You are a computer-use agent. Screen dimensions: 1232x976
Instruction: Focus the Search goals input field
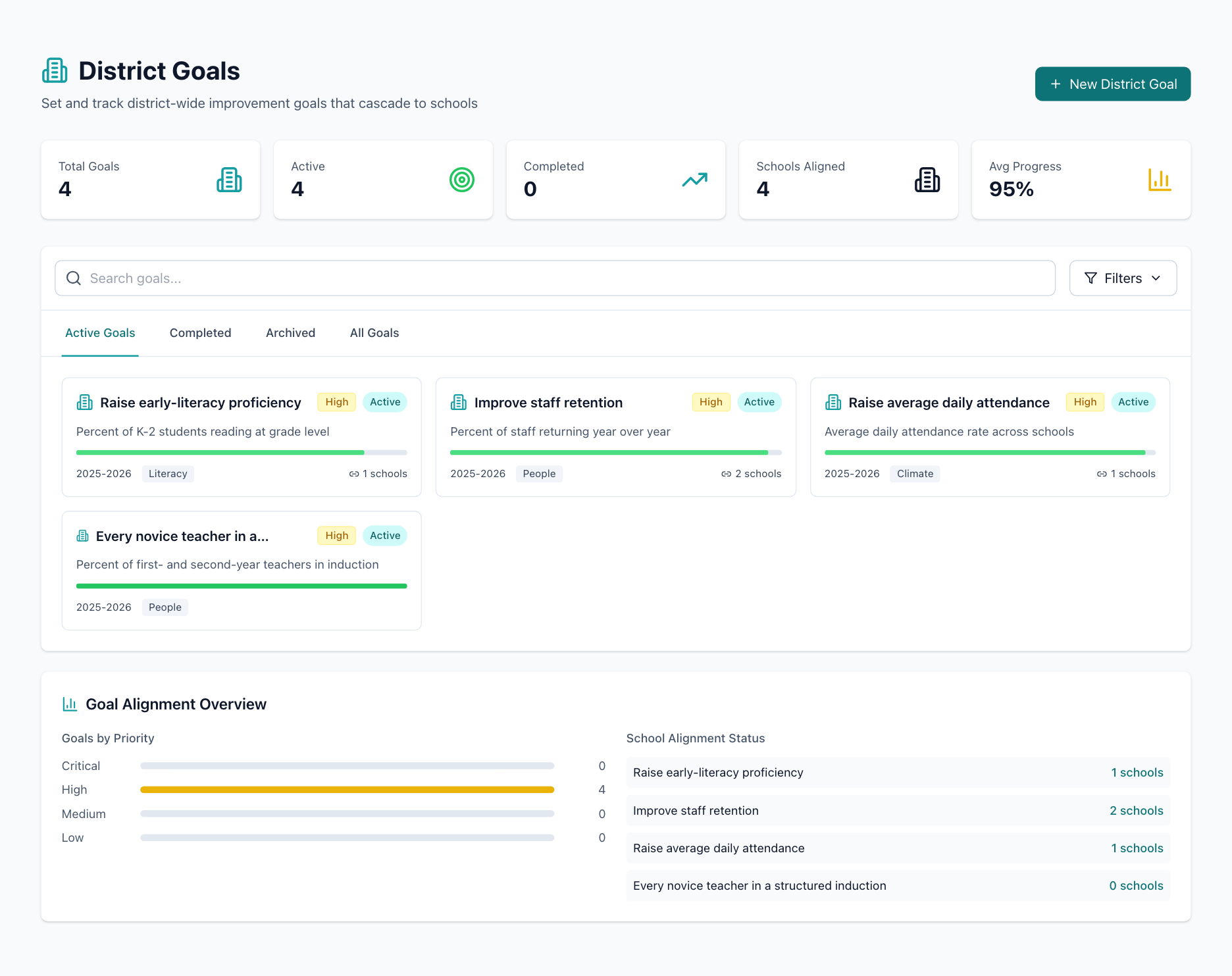(555, 278)
